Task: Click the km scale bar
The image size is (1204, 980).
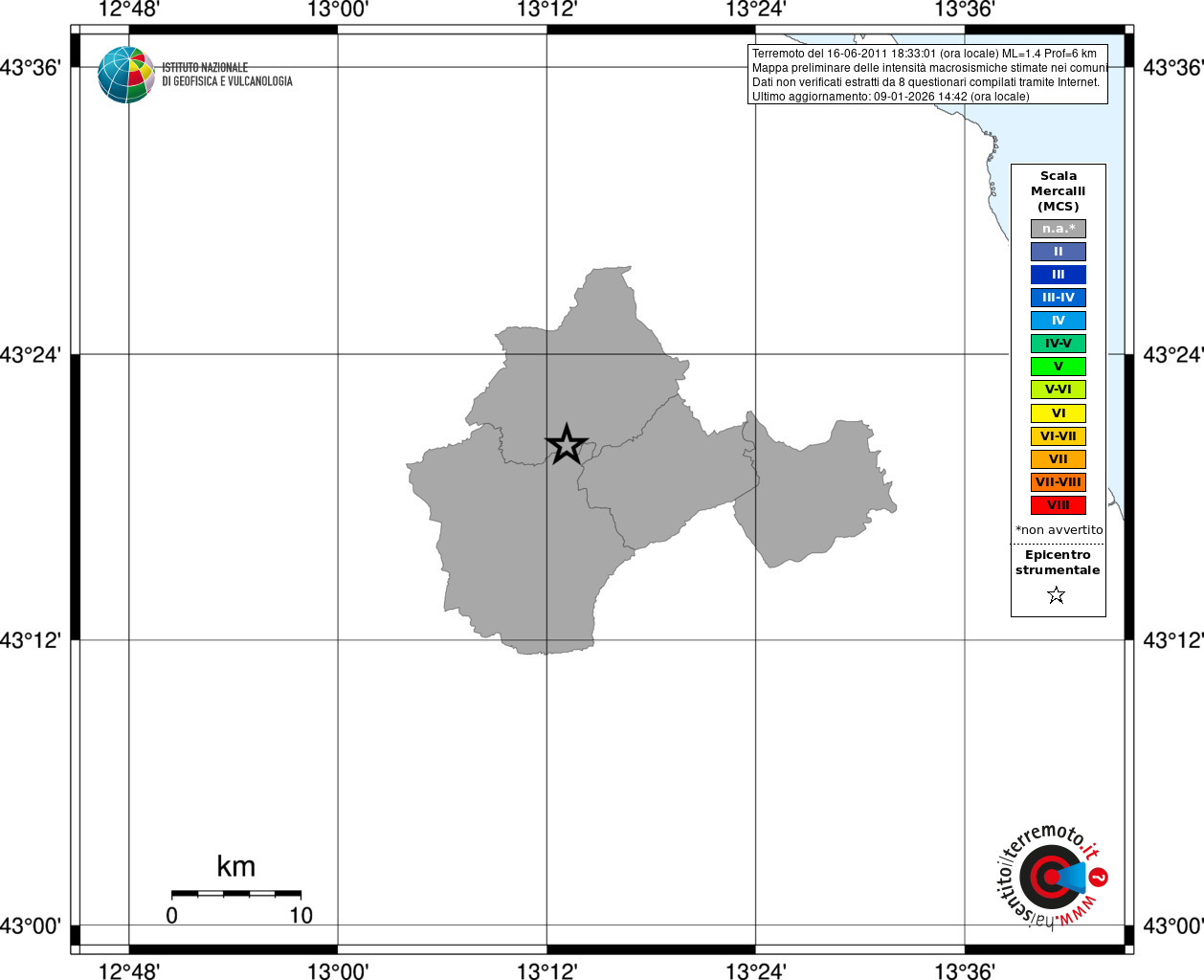Action: (236, 894)
